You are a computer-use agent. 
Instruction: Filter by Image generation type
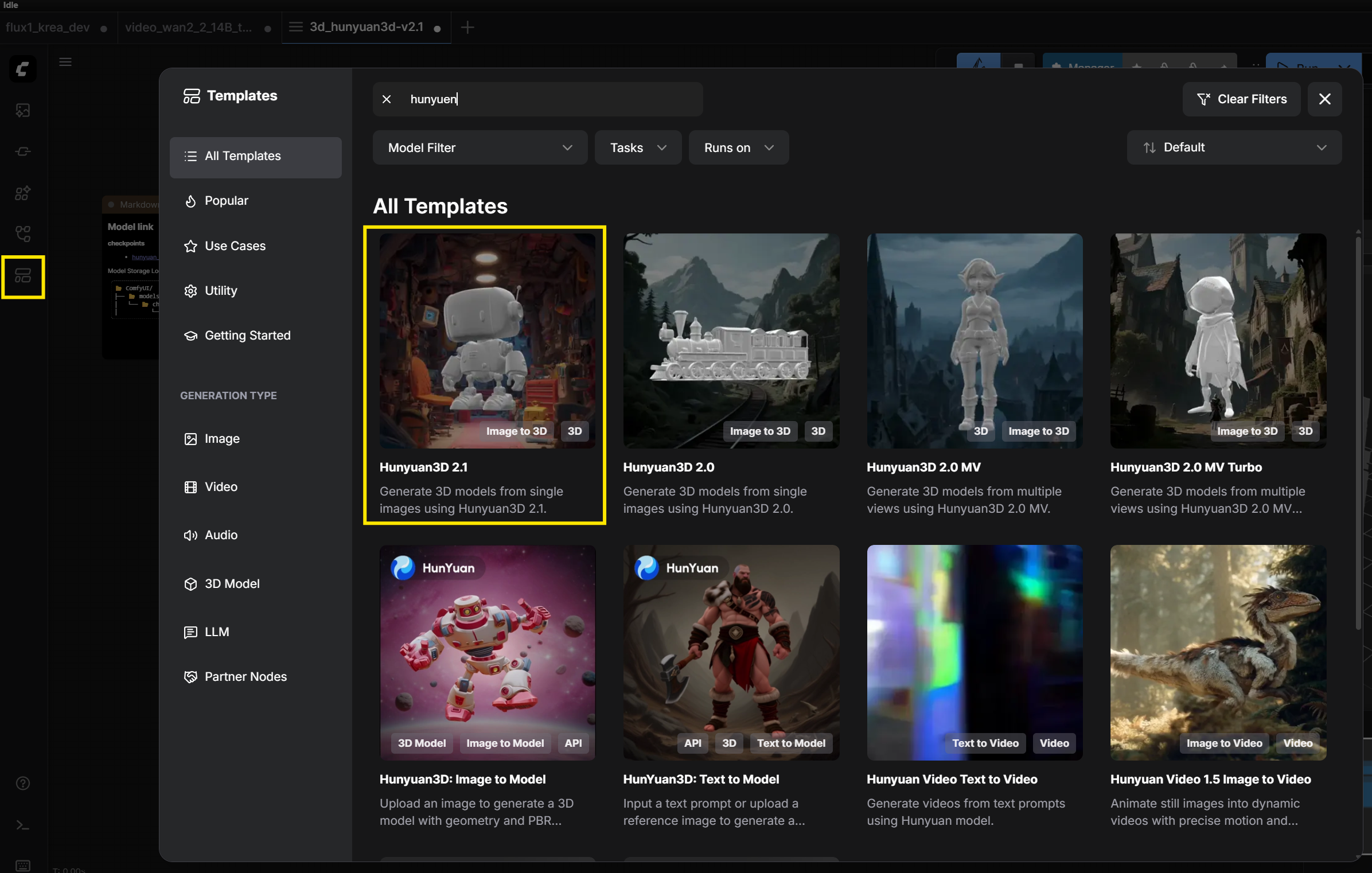point(256,439)
